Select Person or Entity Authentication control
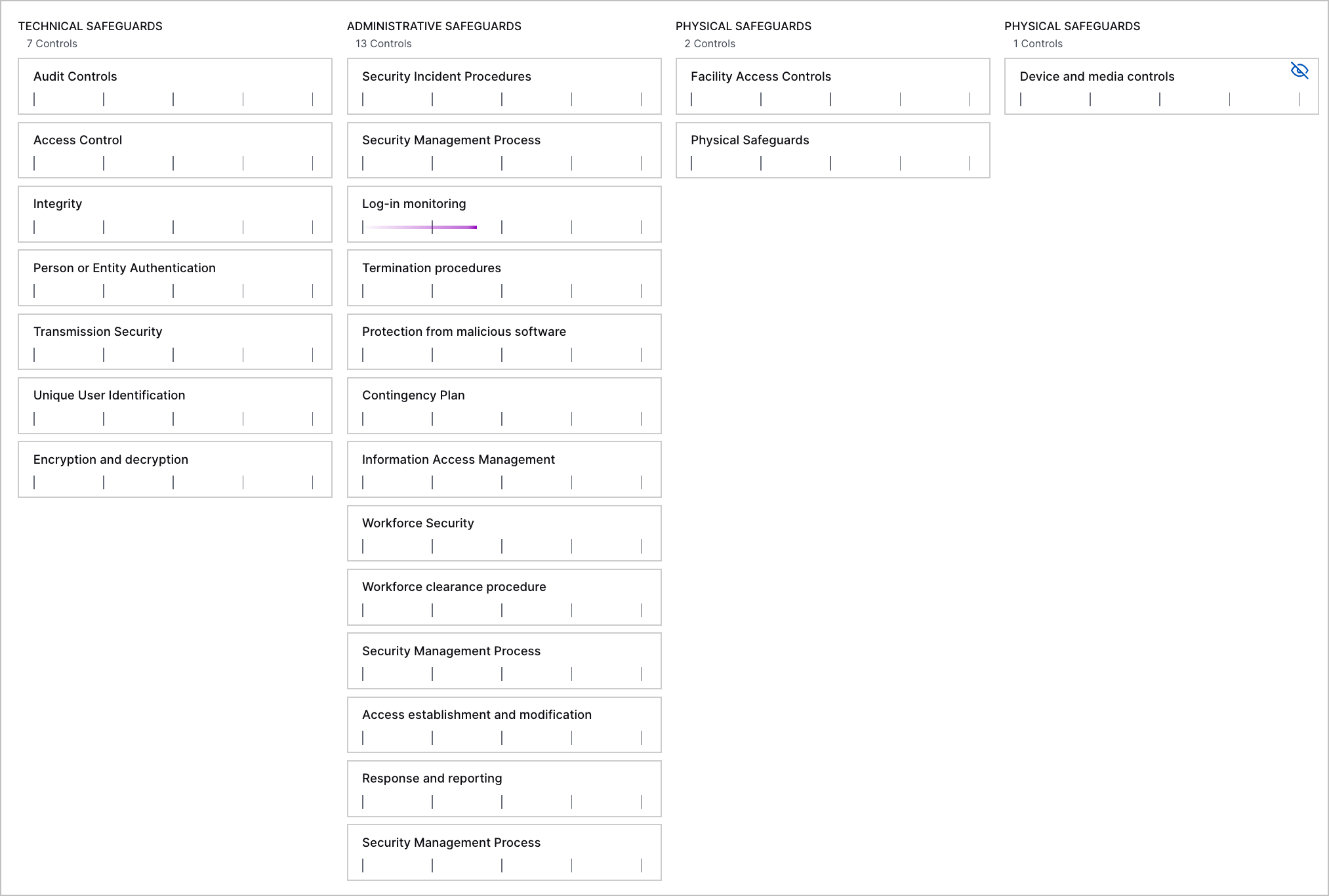This screenshot has width=1329, height=896. [175, 277]
